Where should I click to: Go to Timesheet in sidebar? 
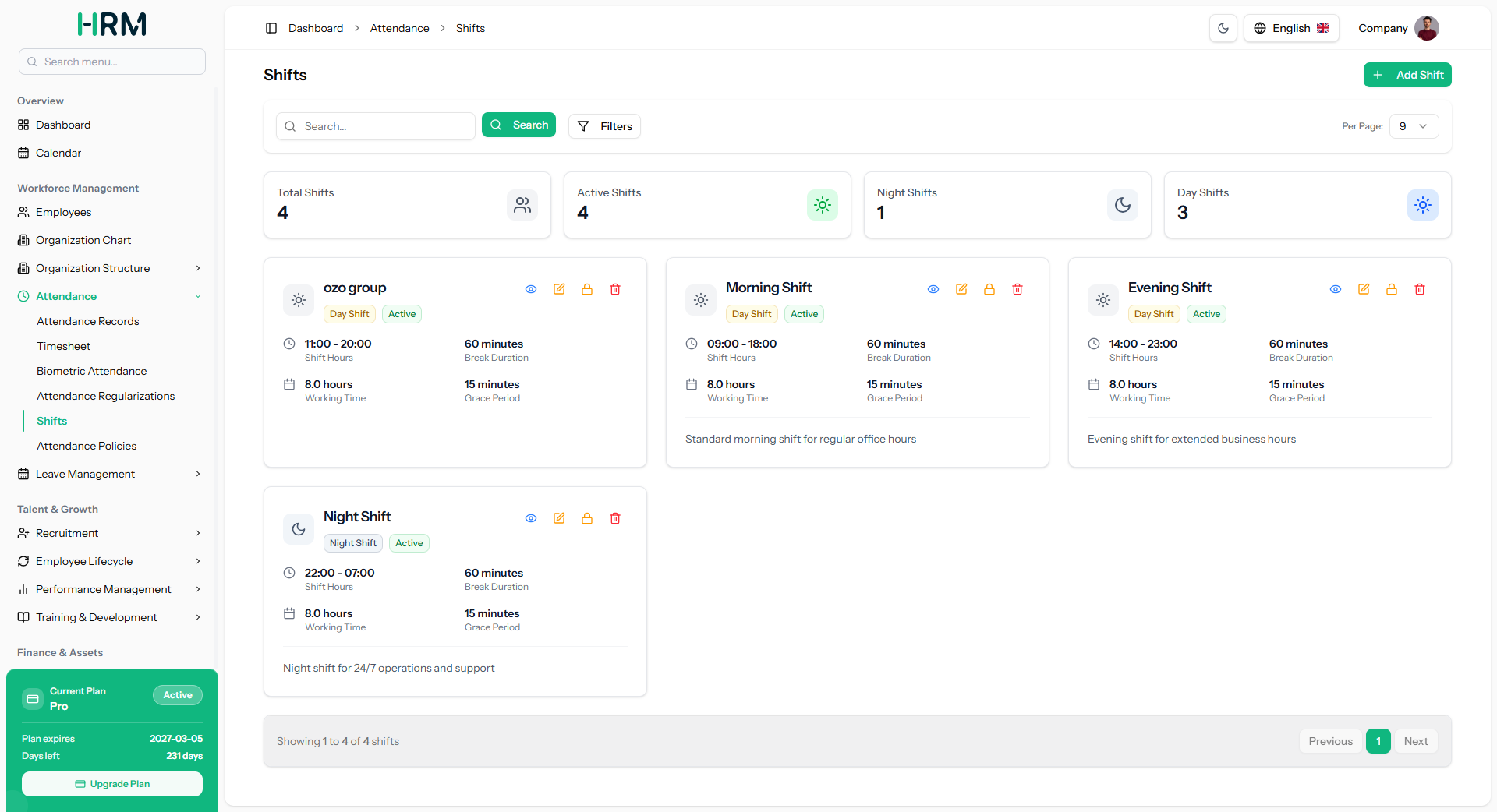click(63, 346)
